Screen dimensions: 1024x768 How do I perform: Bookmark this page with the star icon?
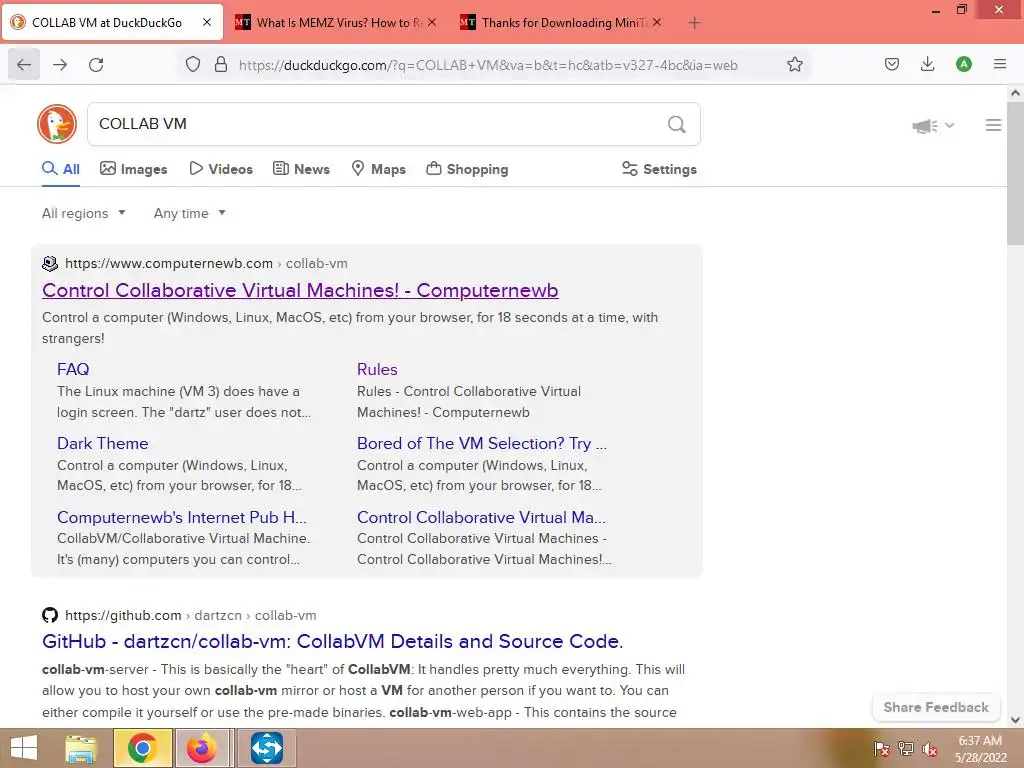(795, 64)
